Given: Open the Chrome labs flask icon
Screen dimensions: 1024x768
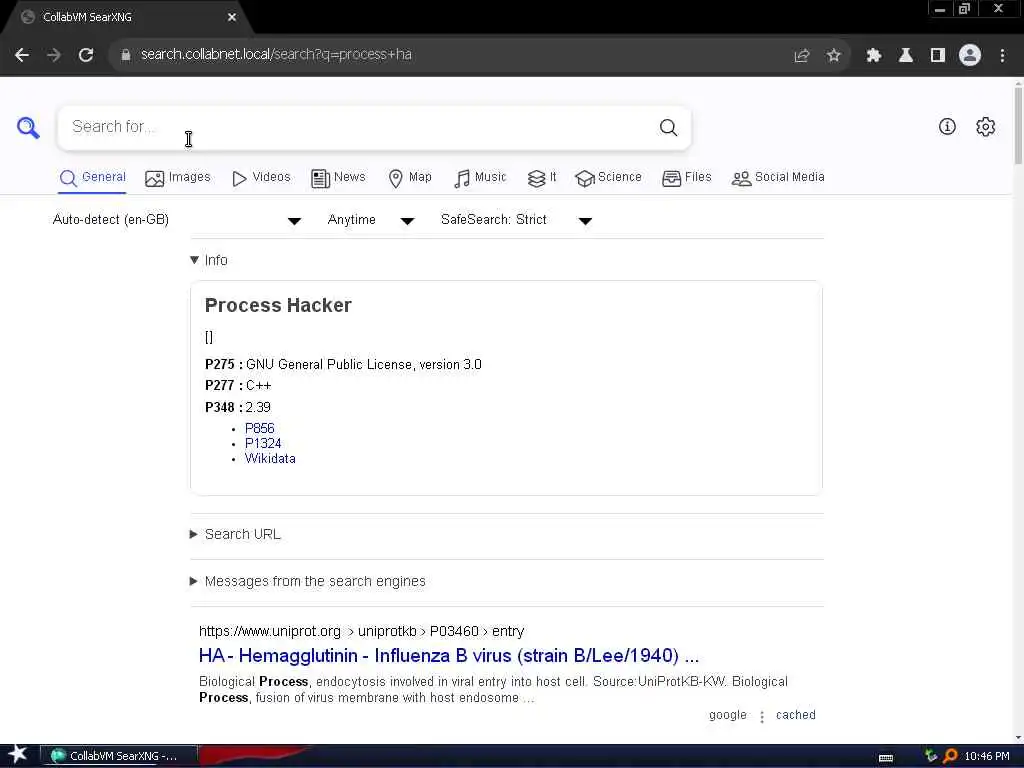Looking at the screenshot, I should pyautogui.click(x=906, y=56).
